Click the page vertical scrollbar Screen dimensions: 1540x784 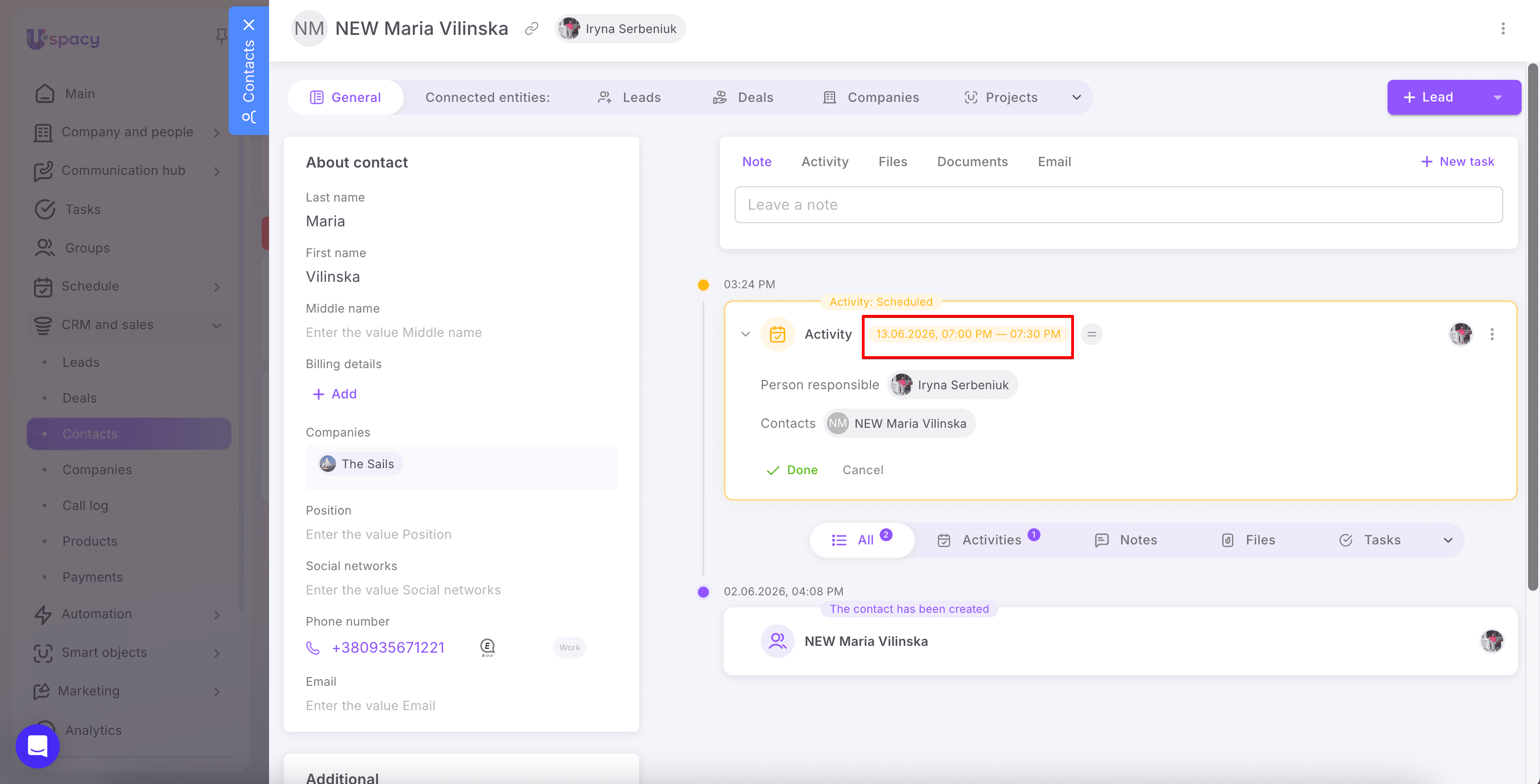tap(1533, 326)
